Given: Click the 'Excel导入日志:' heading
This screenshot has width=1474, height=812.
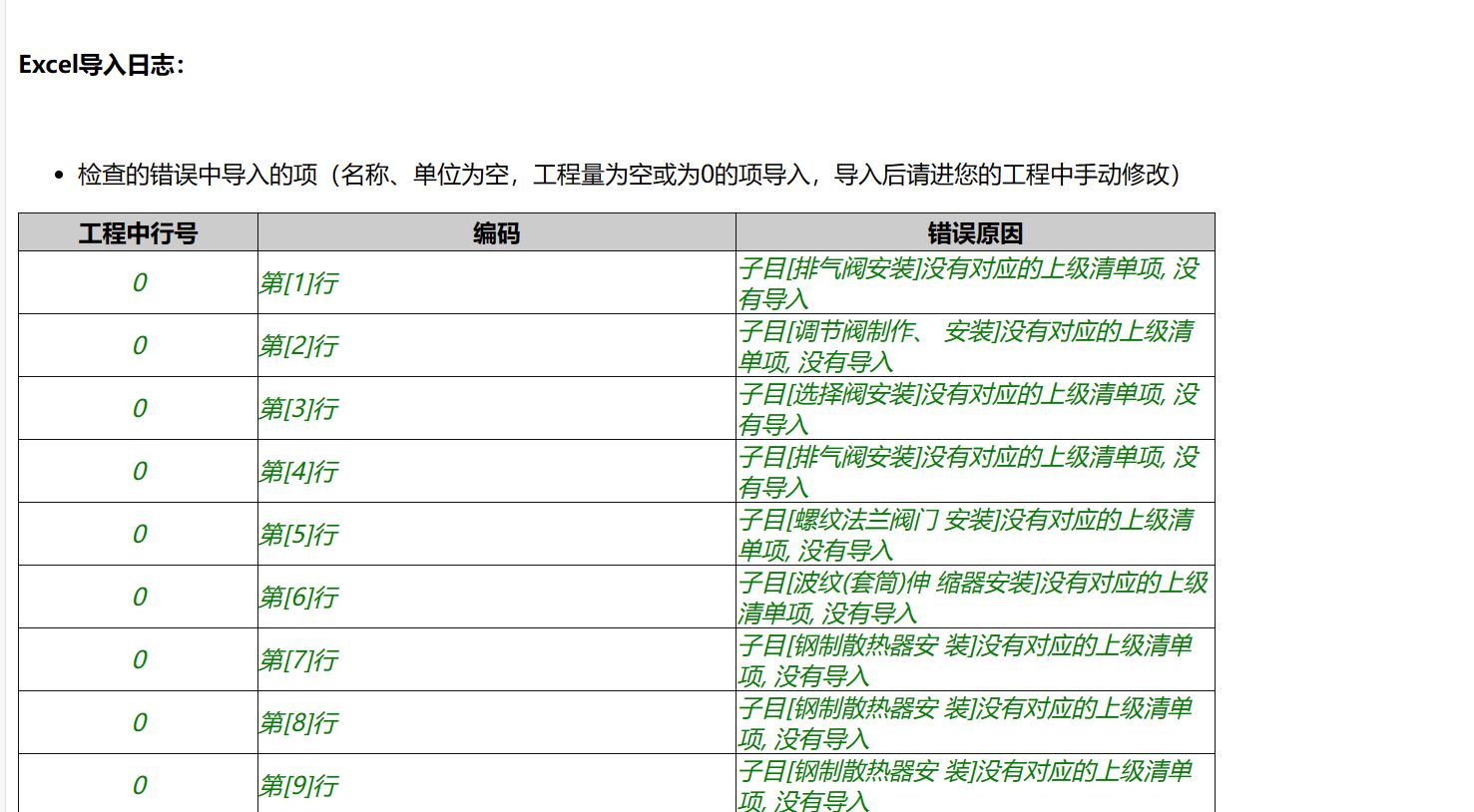Looking at the screenshot, I should [102, 65].
